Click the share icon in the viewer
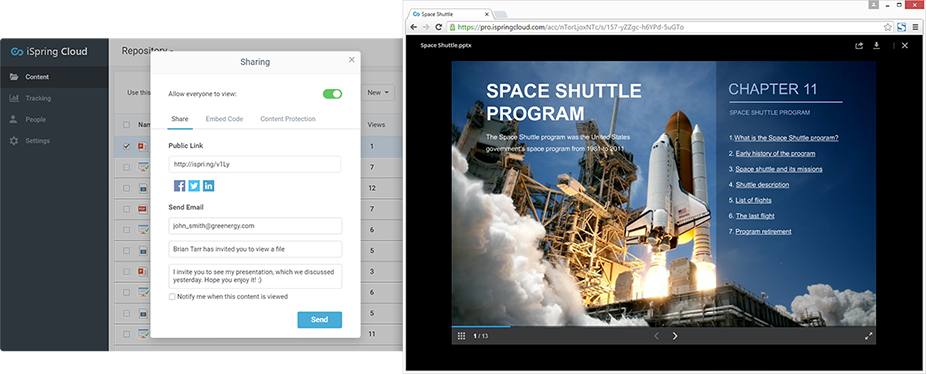Image resolution: width=926 pixels, height=374 pixels. [859, 45]
